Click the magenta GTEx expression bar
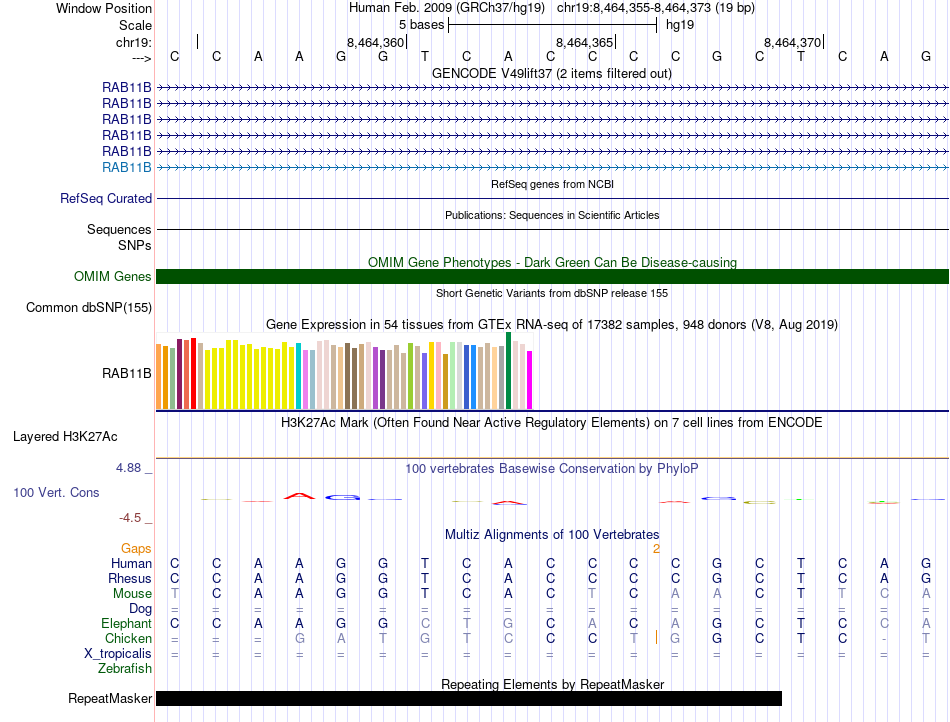The height and width of the screenshot is (722, 950). (x=530, y=380)
